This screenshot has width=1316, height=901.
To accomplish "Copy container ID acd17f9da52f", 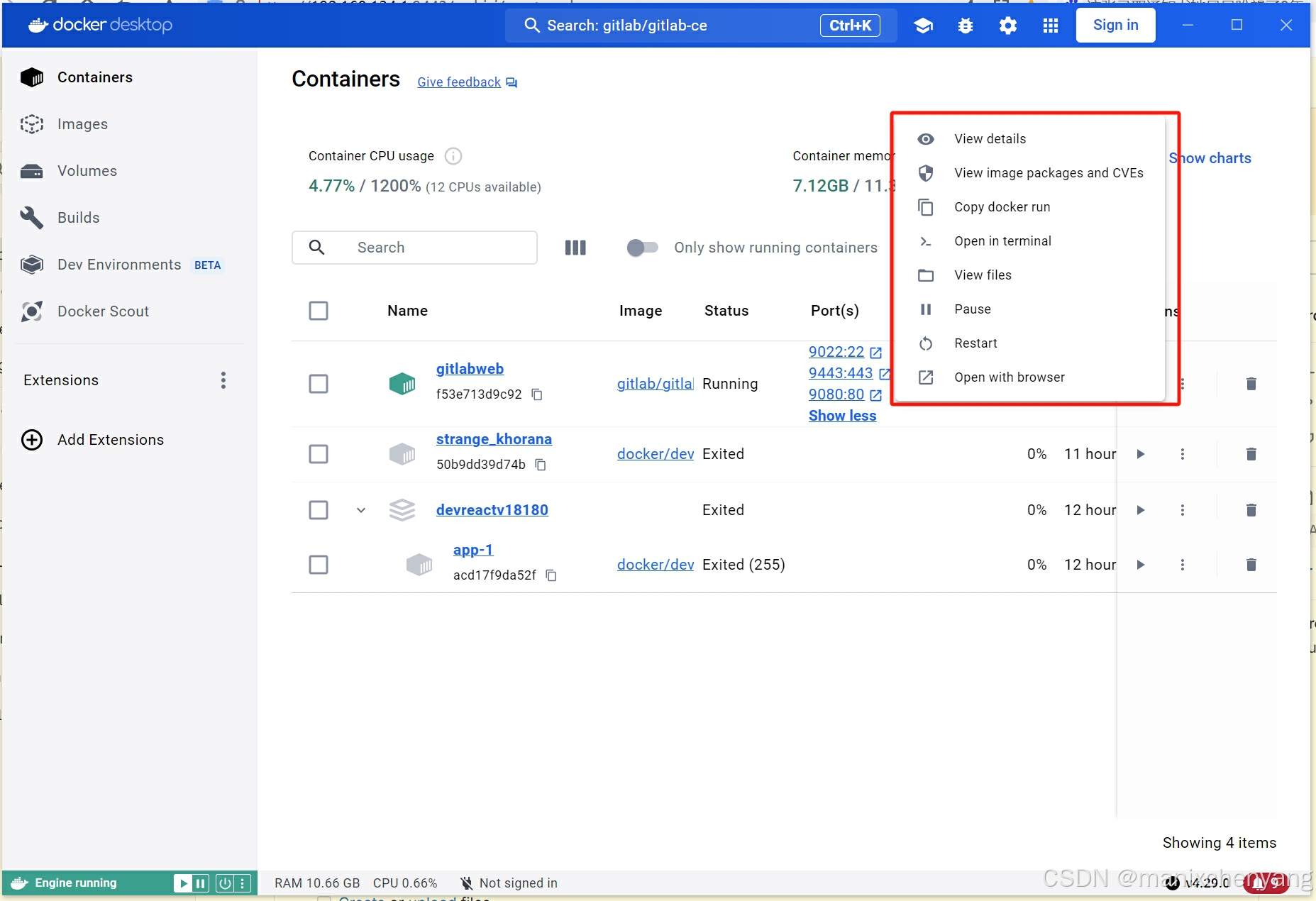I will point(551,575).
